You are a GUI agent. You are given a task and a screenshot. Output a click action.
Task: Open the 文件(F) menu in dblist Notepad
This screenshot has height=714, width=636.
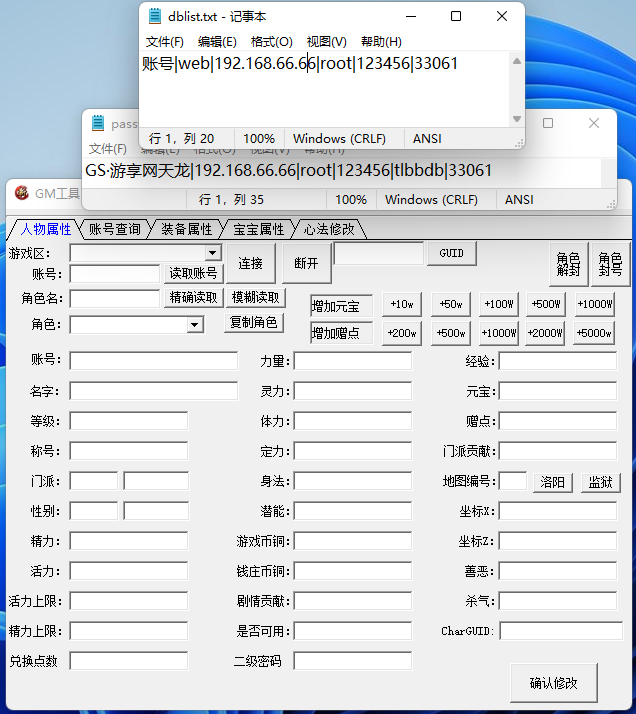pyautogui.click(x=165, y=42)
